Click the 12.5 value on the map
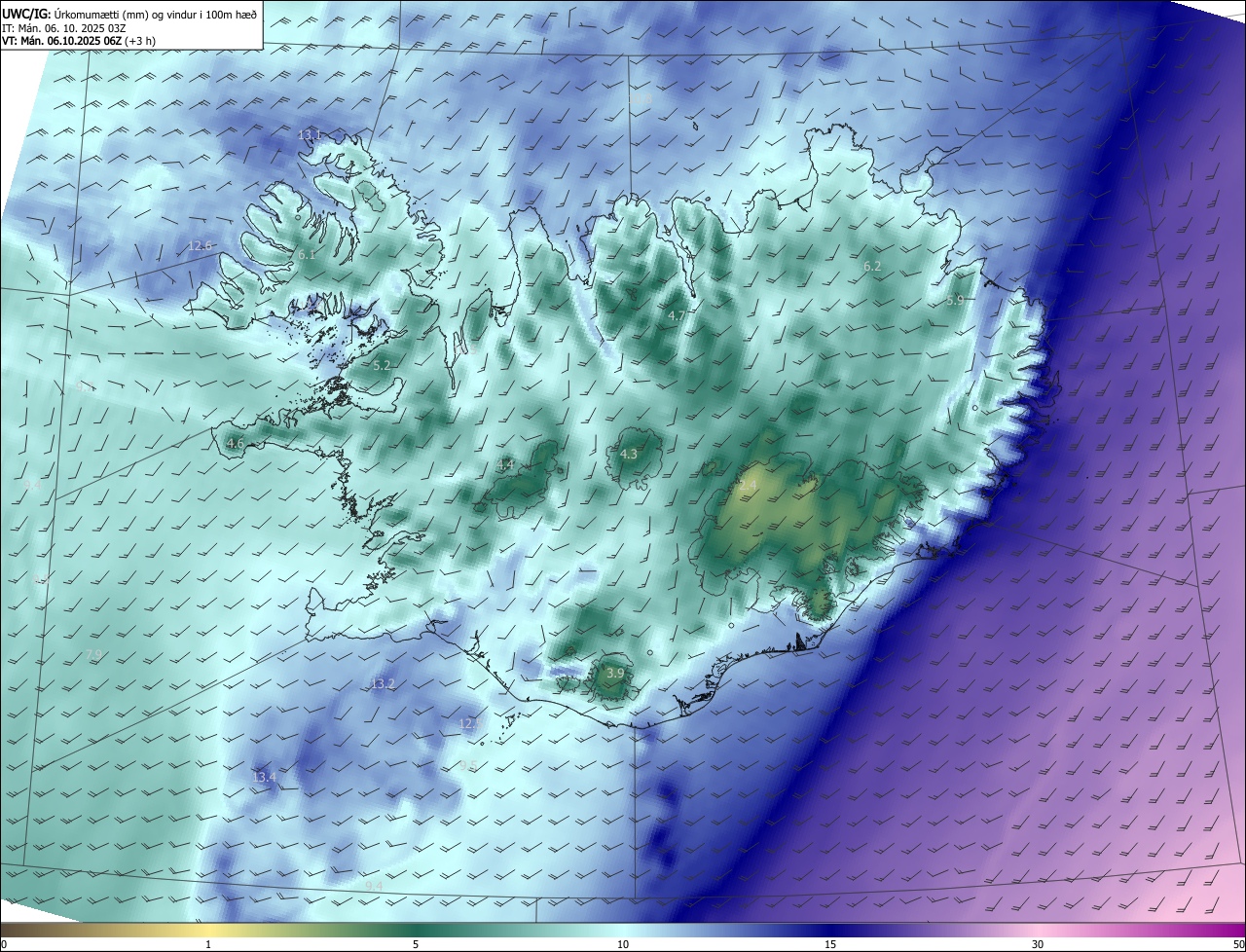The width and height of the screenshot is (1246, 952). click(470, 723)
